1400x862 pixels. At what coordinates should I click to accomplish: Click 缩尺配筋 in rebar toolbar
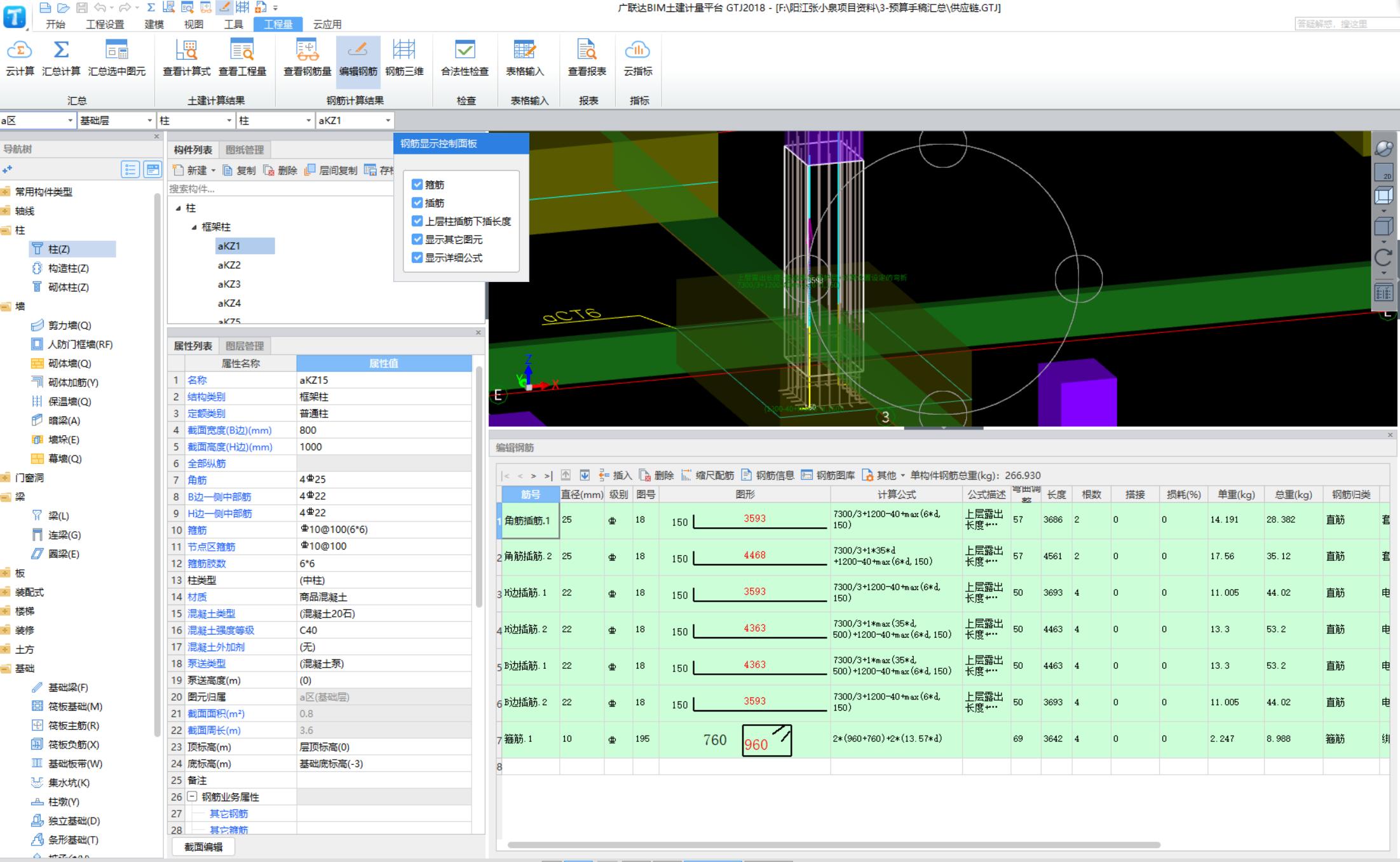coord(707,475)
